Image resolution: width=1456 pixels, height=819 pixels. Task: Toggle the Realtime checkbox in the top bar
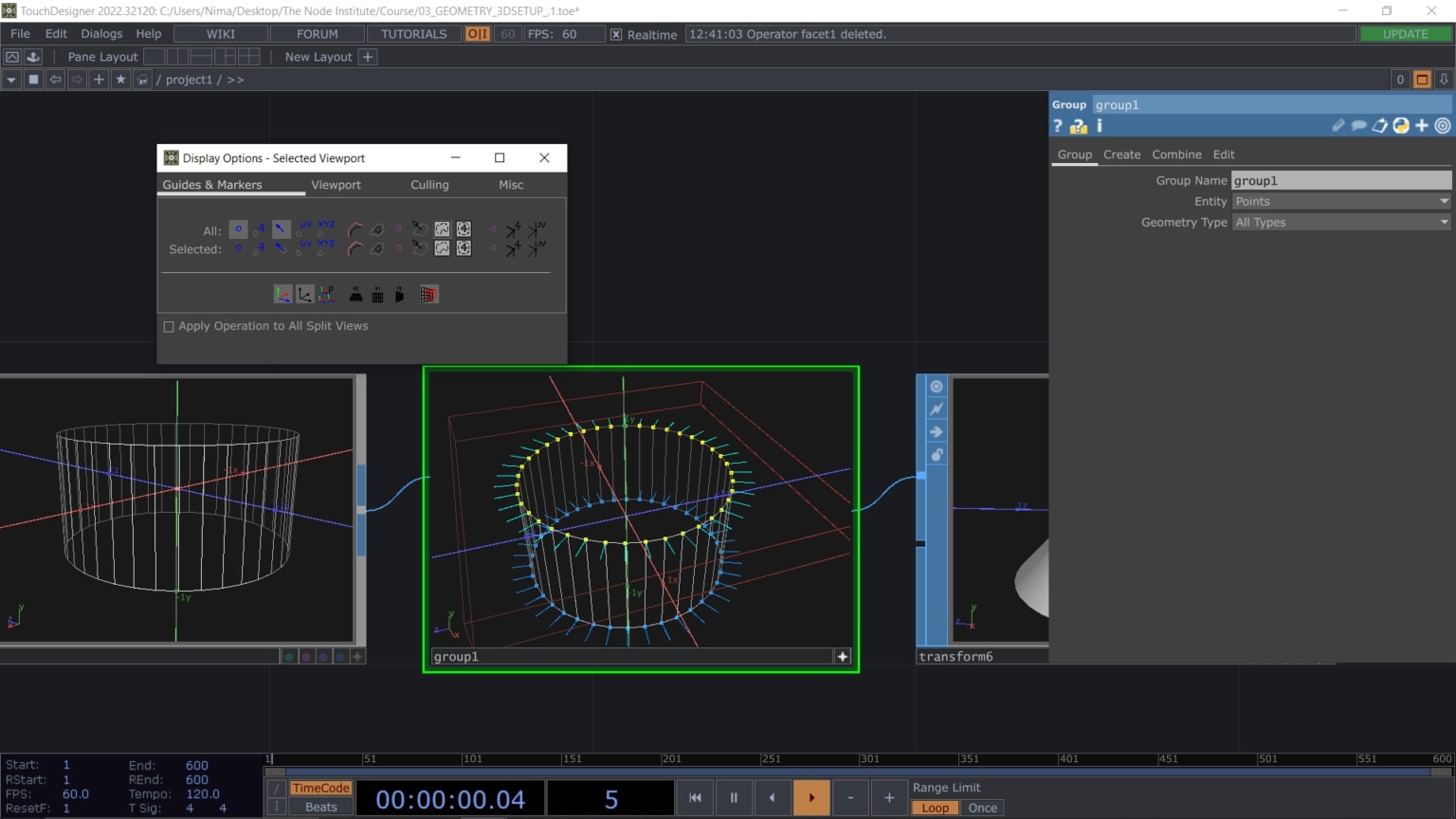(x=615, y=33)
